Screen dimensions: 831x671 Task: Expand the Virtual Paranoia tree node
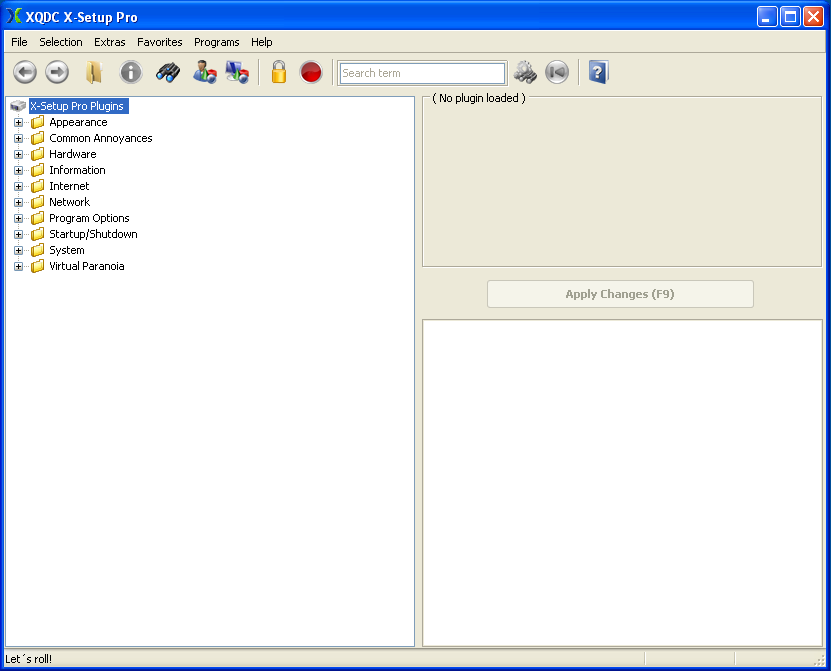(19, 266)
